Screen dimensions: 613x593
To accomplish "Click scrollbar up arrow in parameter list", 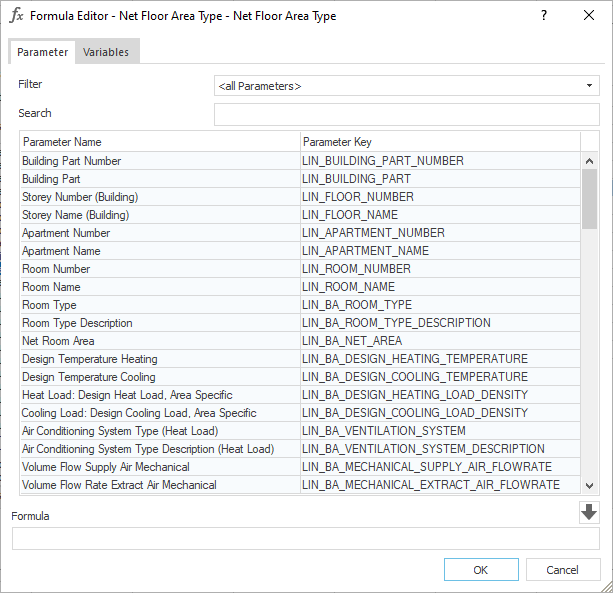I will pos(590,161).
